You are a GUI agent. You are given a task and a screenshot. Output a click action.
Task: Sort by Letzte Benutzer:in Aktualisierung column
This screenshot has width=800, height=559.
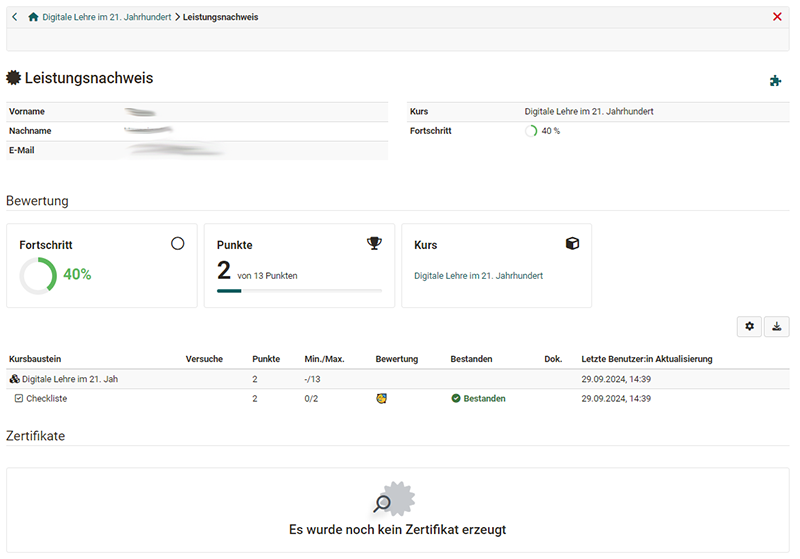tap(646, 359)
